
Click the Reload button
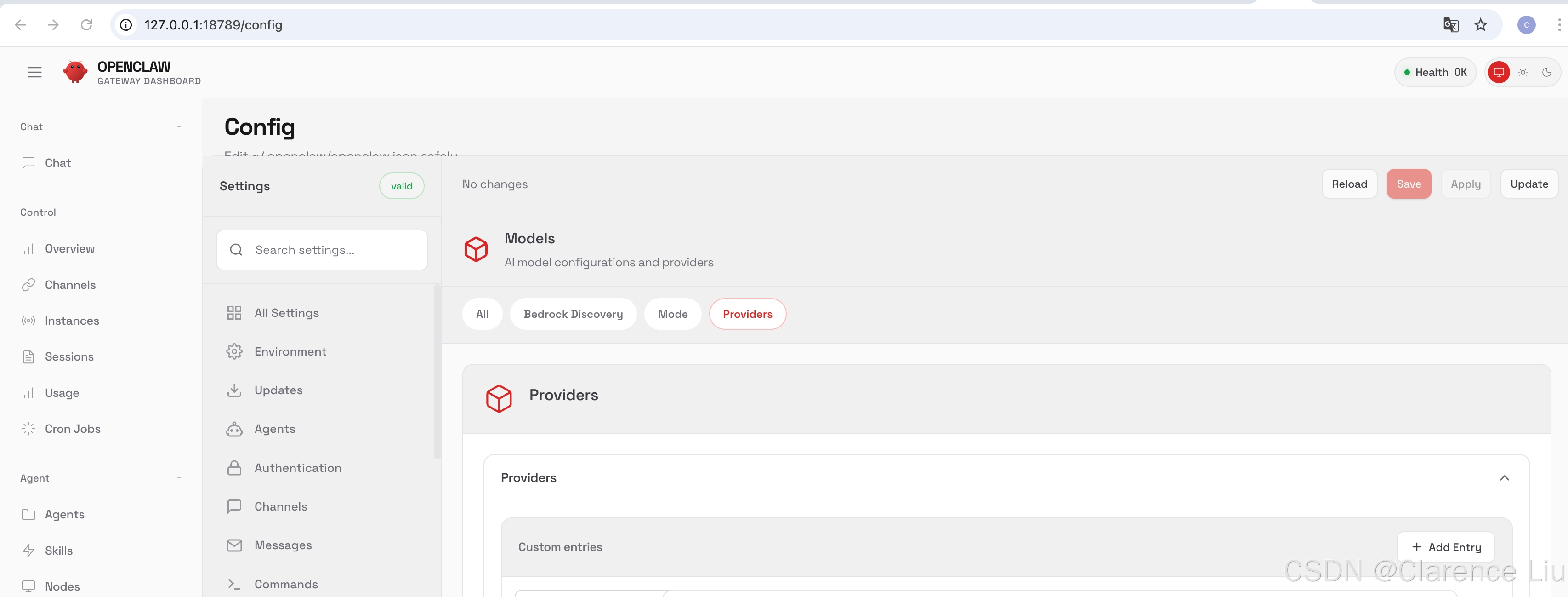pyautogui.click(x=1349, y=184)
